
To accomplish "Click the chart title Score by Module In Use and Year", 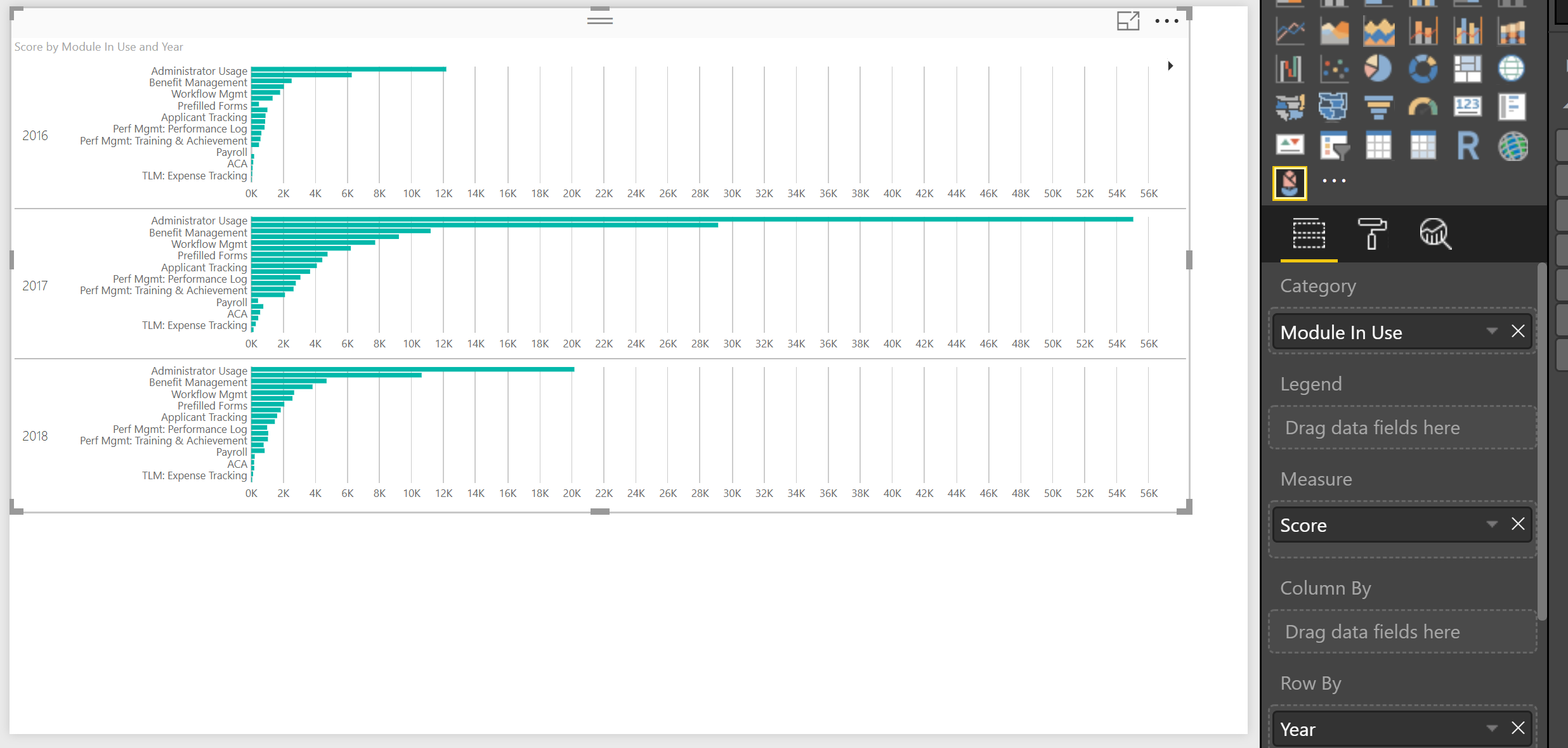I will (99, 47).
